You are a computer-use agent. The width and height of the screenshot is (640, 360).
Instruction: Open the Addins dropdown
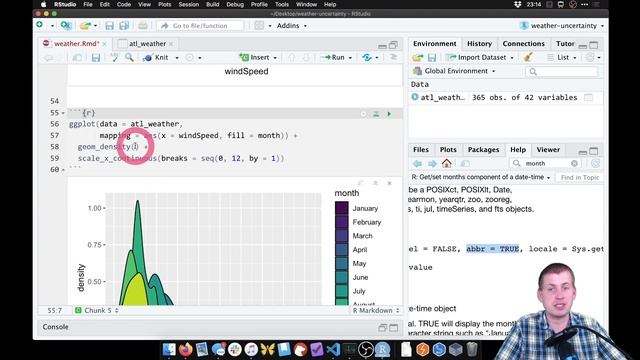pyautogui.click(x=291, y=26)
